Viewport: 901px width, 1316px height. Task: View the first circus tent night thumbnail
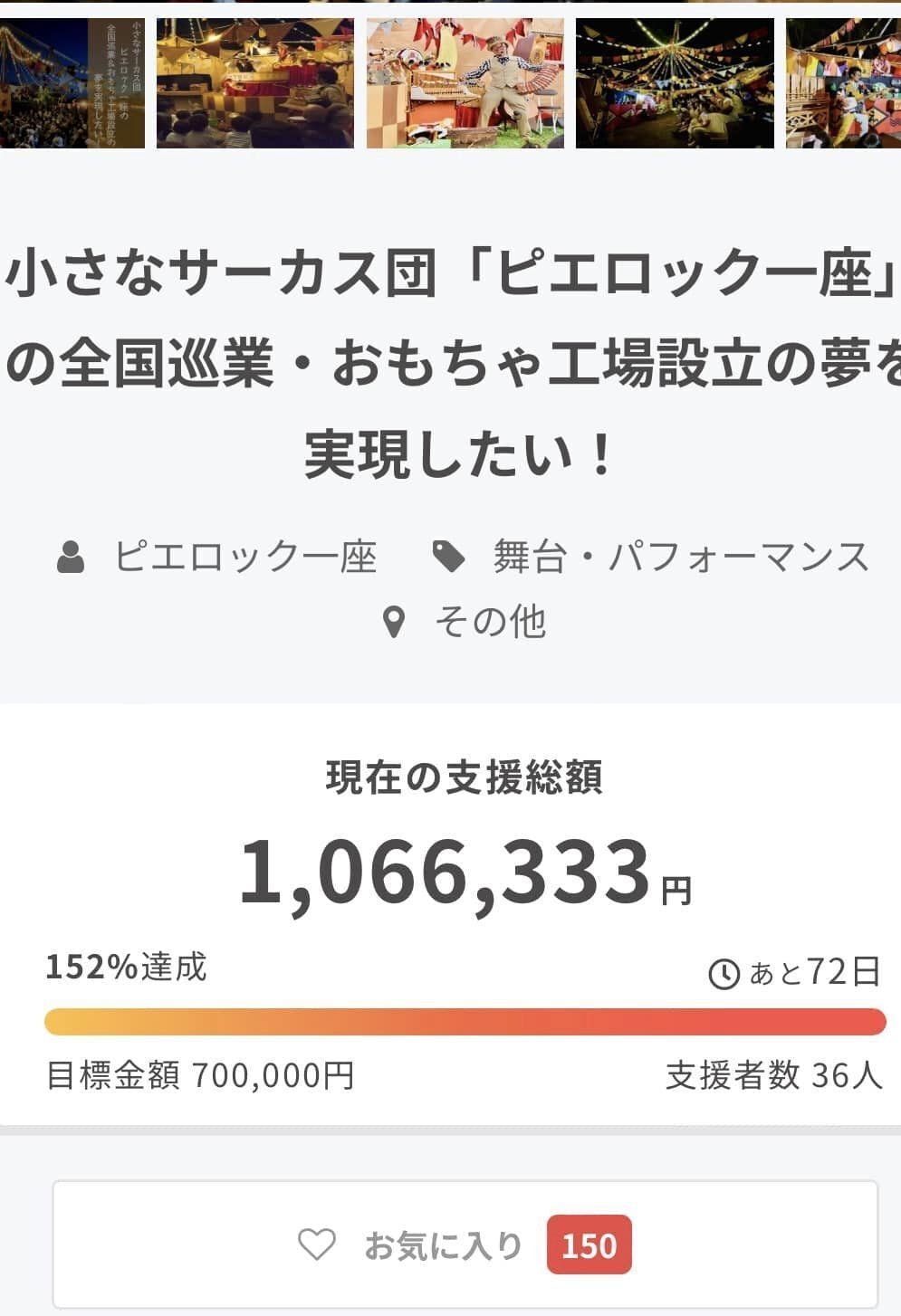(71, 80)
